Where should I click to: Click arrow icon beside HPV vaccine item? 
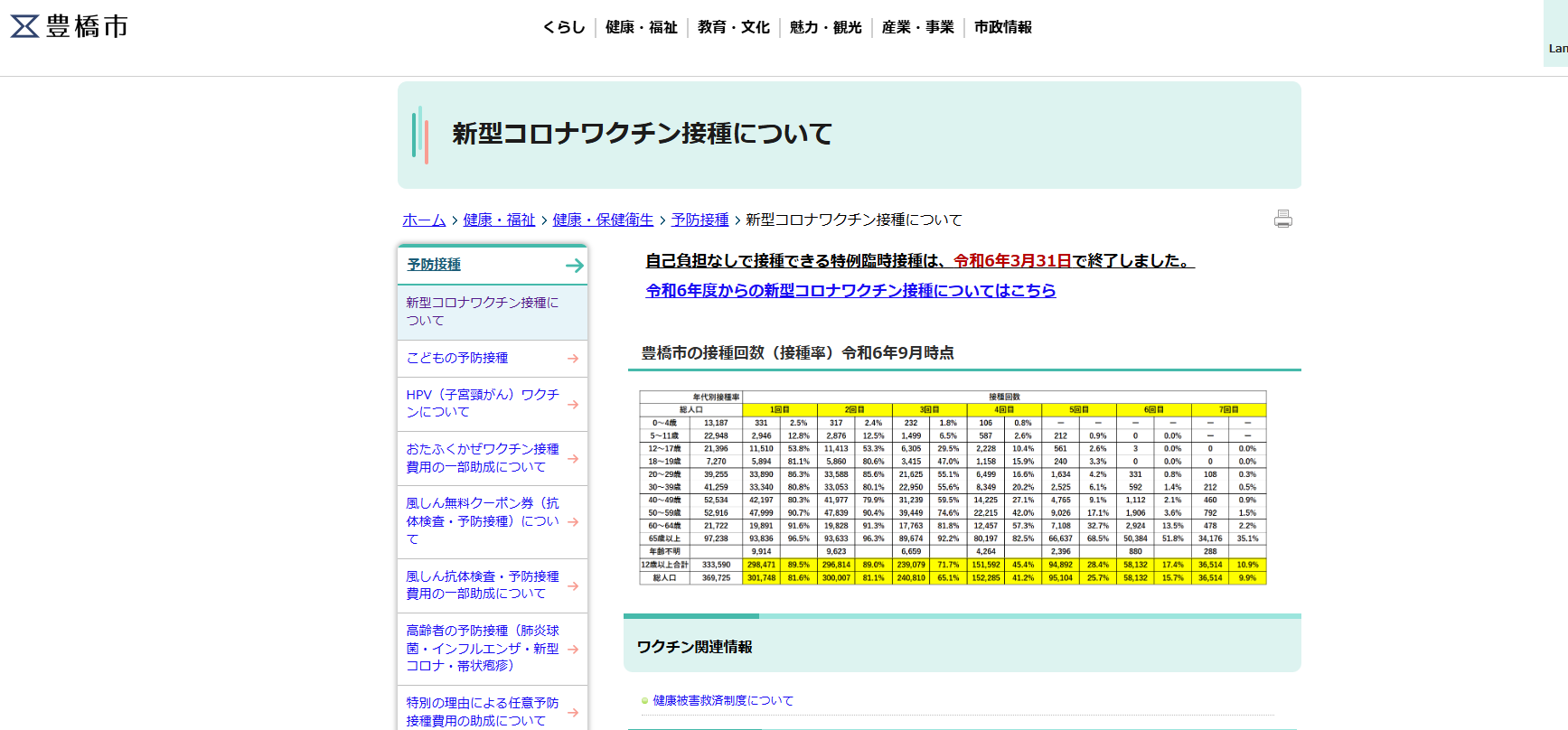572,404
